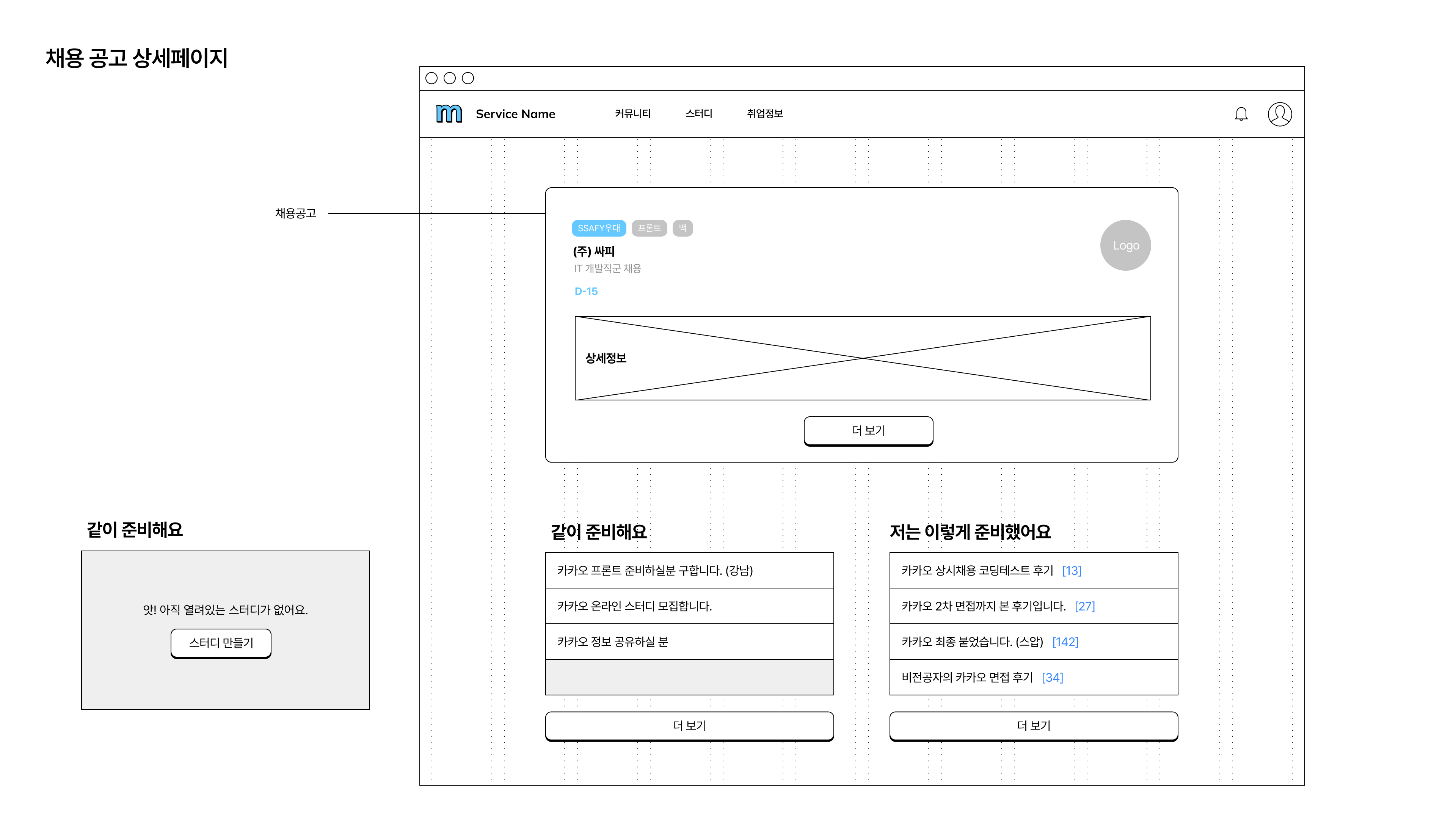Screen dimensions: 1456x819
Task: Click the 프론트 gray tag
Action: [649, 228]
